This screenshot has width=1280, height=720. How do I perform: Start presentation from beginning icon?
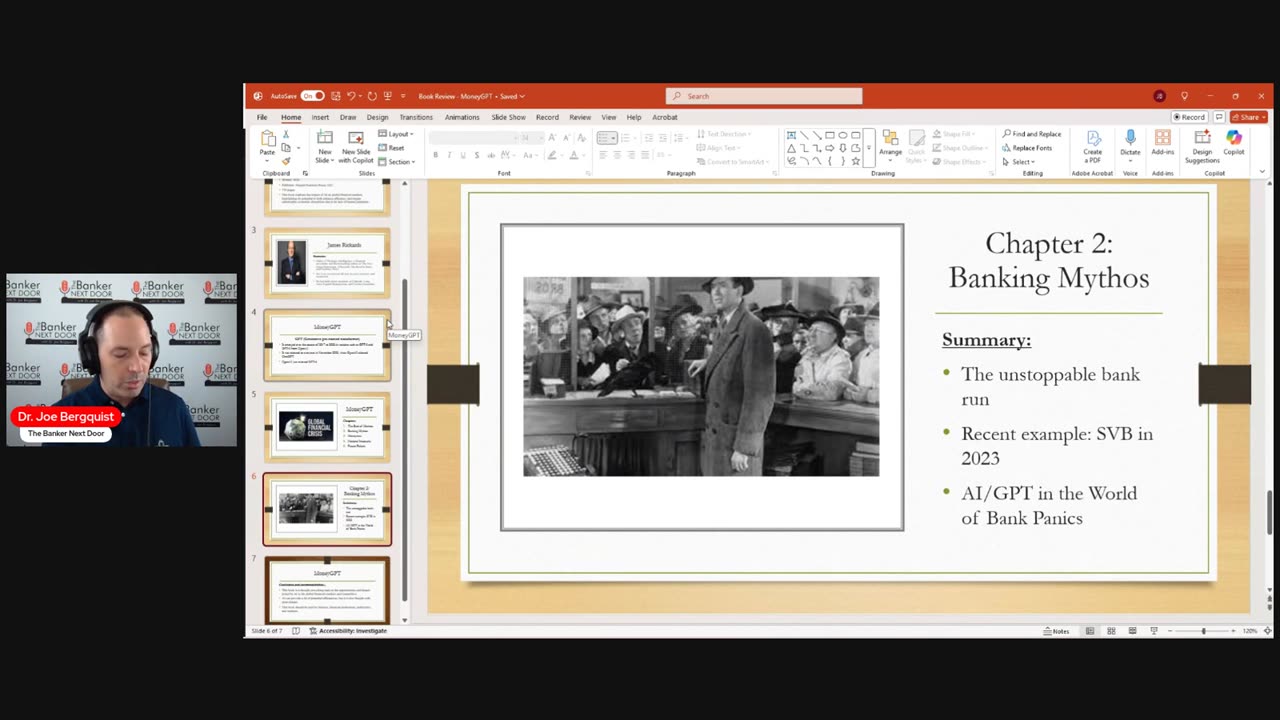click(388, 96)
